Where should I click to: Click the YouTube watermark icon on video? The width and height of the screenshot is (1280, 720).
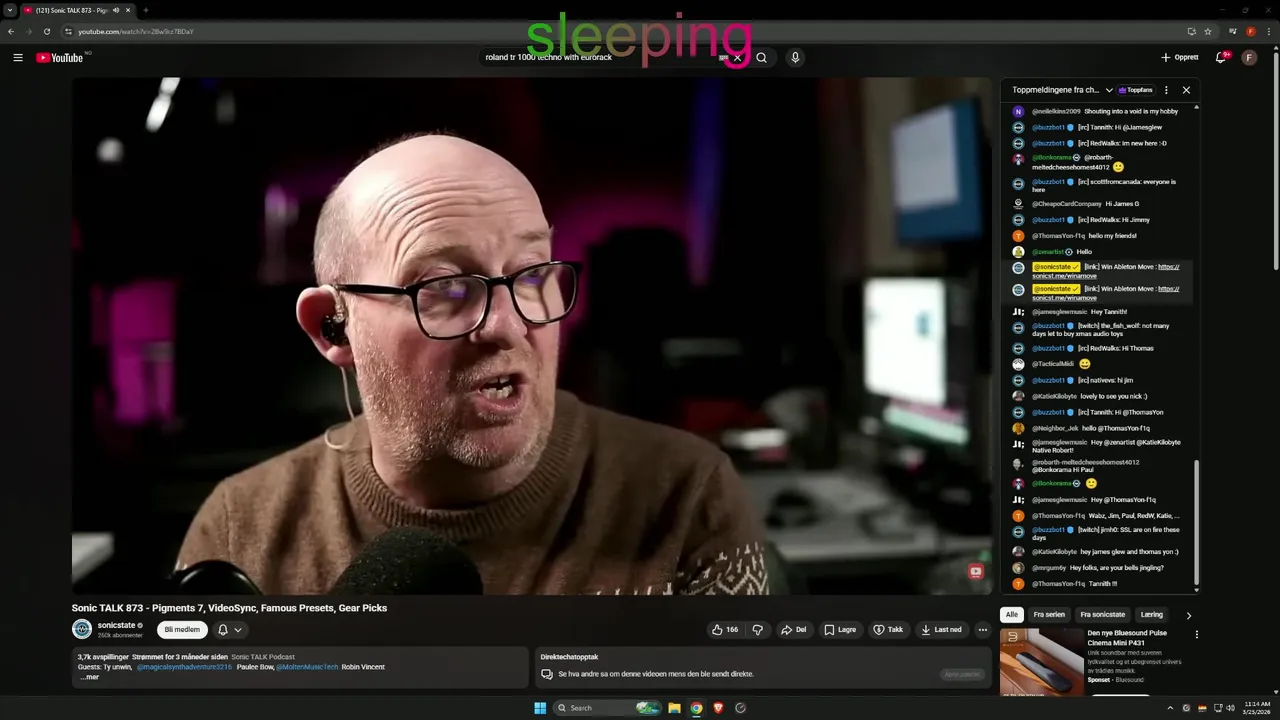coord(976,572)
